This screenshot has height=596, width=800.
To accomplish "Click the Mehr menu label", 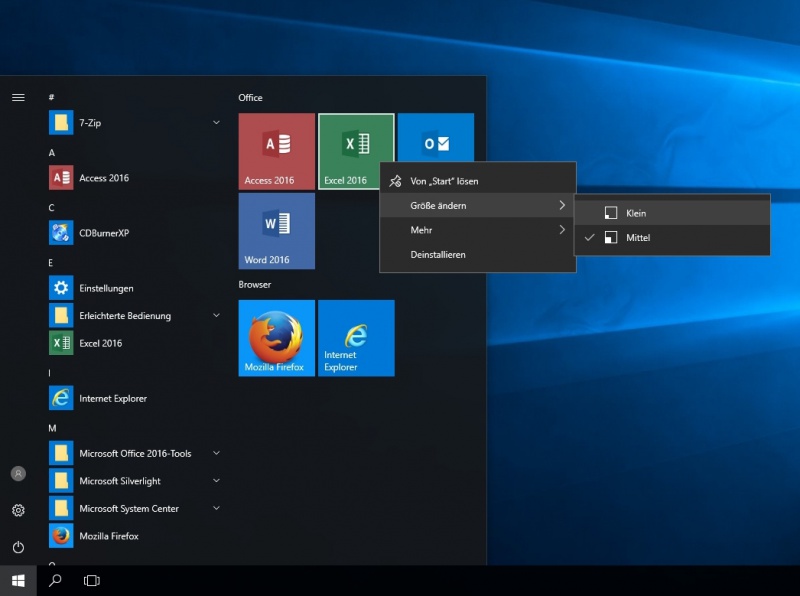I will (421, 230).
